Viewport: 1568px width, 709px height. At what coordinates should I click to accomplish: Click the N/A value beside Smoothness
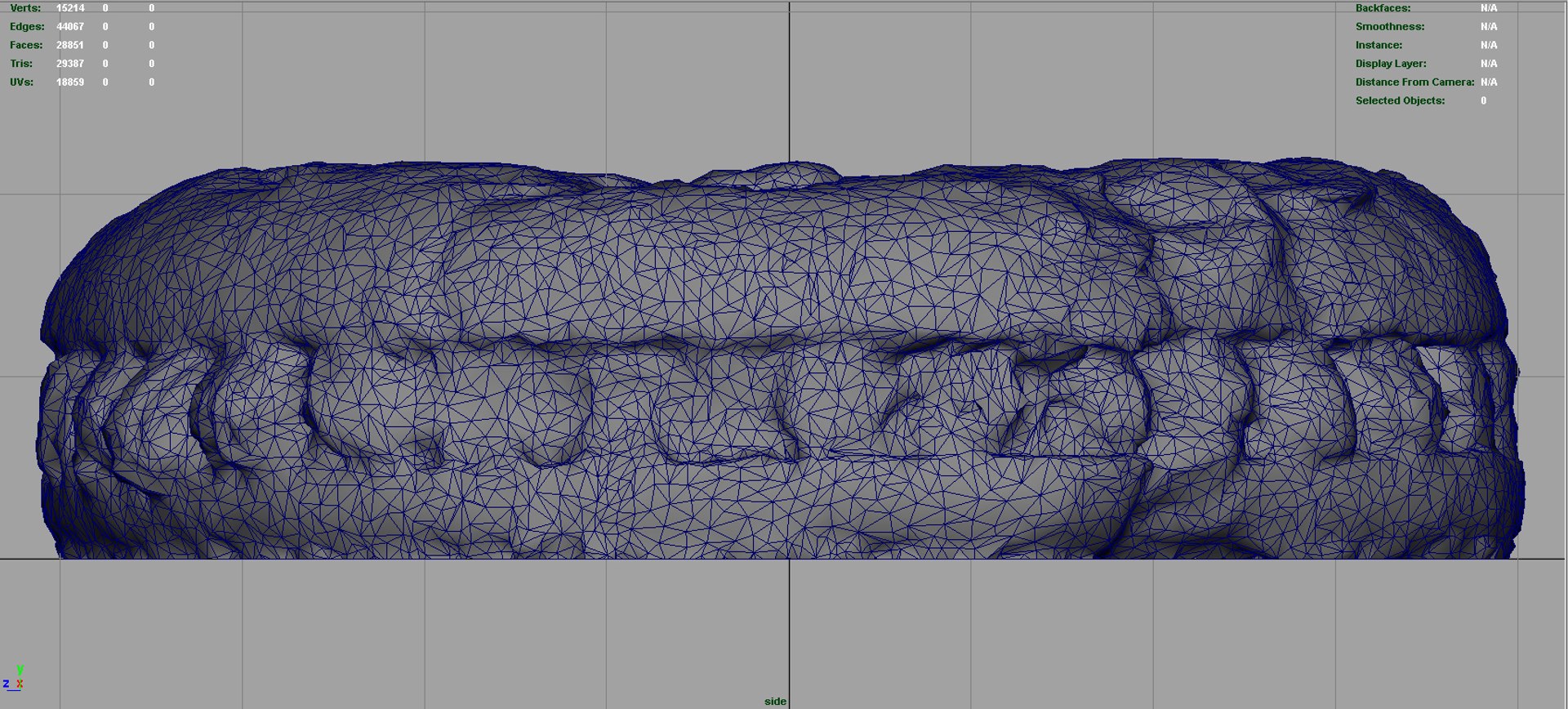click(x=1489, y=27)
